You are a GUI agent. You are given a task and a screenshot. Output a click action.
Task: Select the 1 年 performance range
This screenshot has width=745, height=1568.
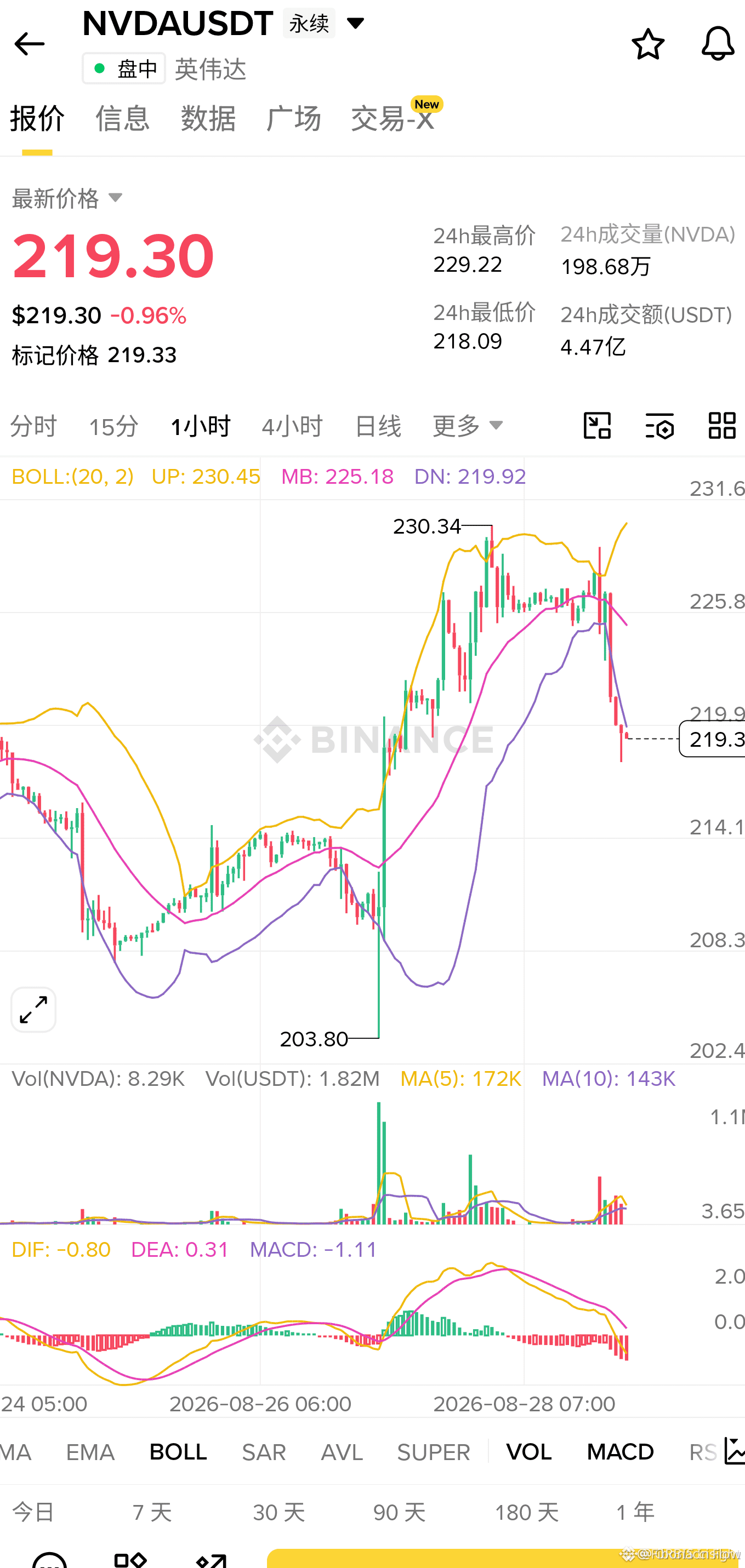coord(635,1512)
